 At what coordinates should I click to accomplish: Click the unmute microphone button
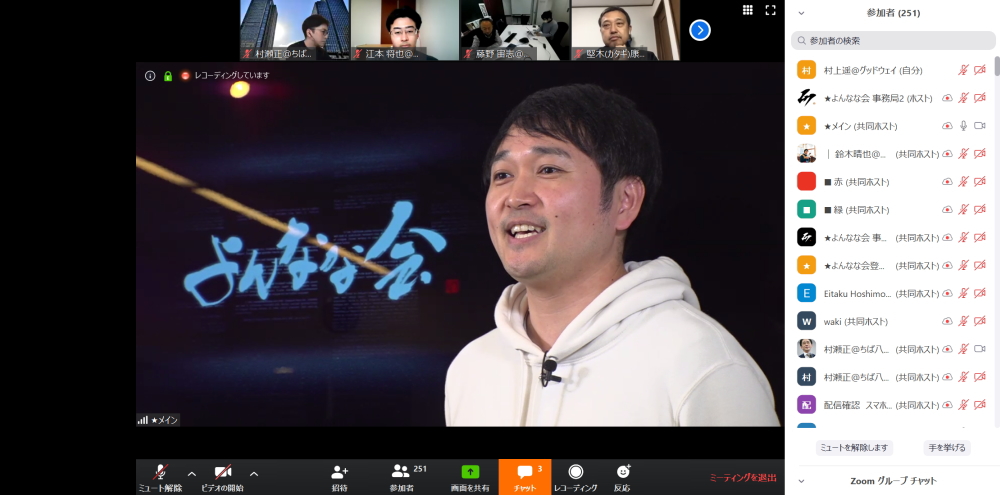point(160,477)
